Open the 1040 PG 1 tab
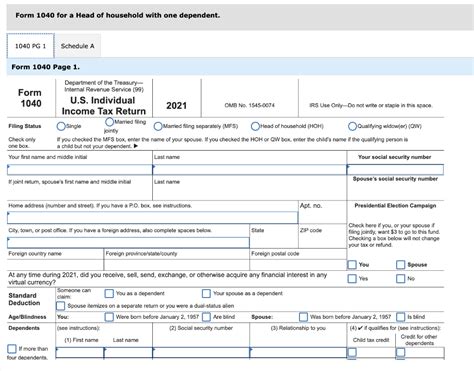Image resolution: width=474 pixels, height=371 pixels. 30,46
